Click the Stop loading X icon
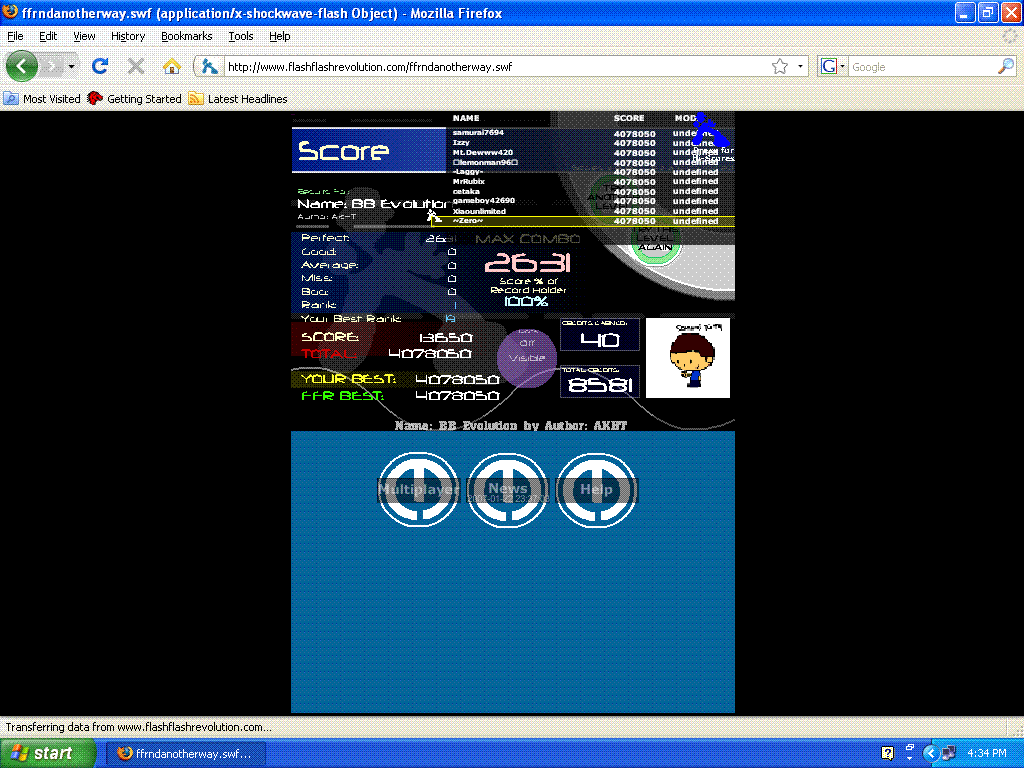Screen dimensions: 1024x768 136,67
